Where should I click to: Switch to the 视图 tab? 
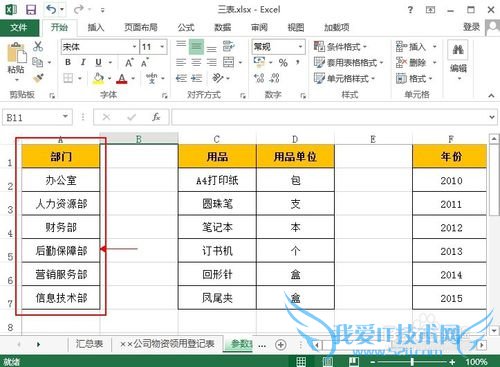(296, 27)
